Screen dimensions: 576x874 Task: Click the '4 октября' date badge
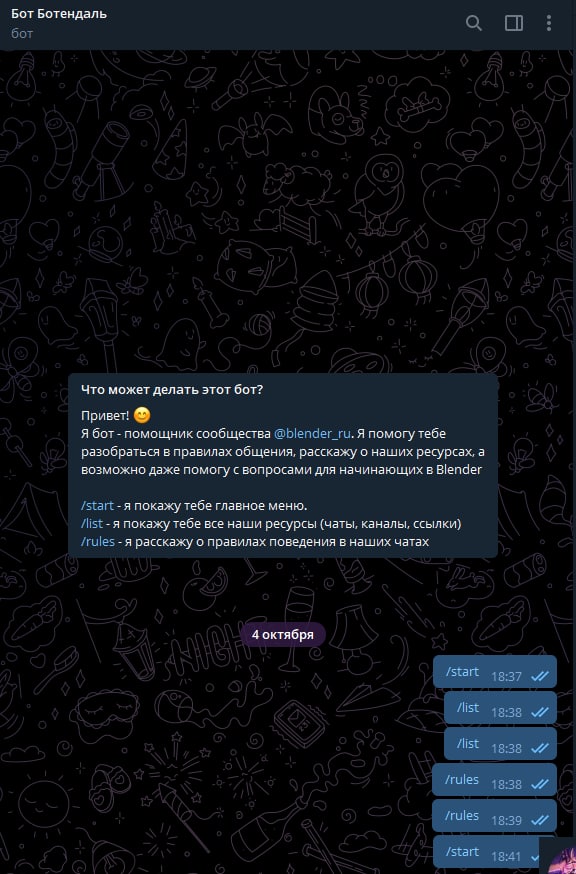pos(283,634)
